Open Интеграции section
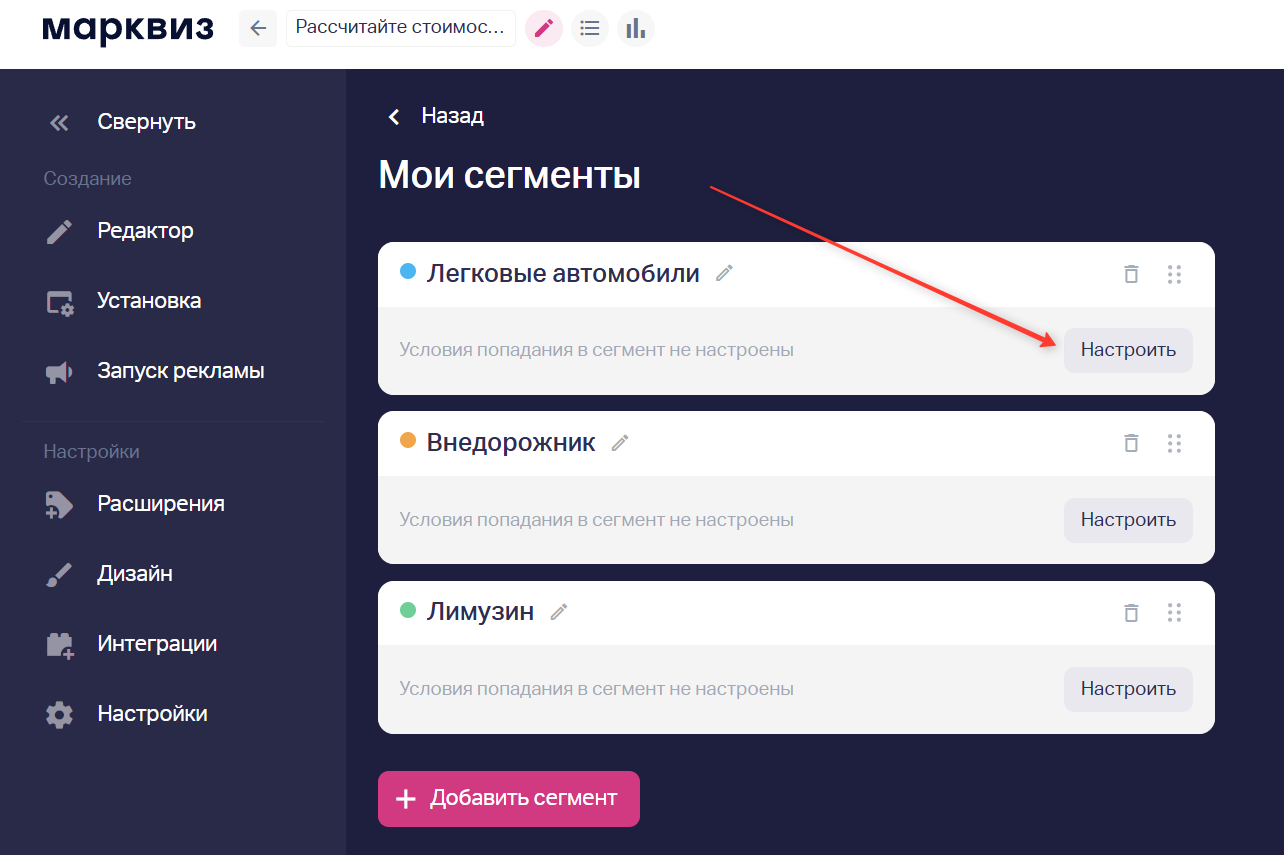The width and height of the screenshot is (1284, 855). [x=157, y=644]
